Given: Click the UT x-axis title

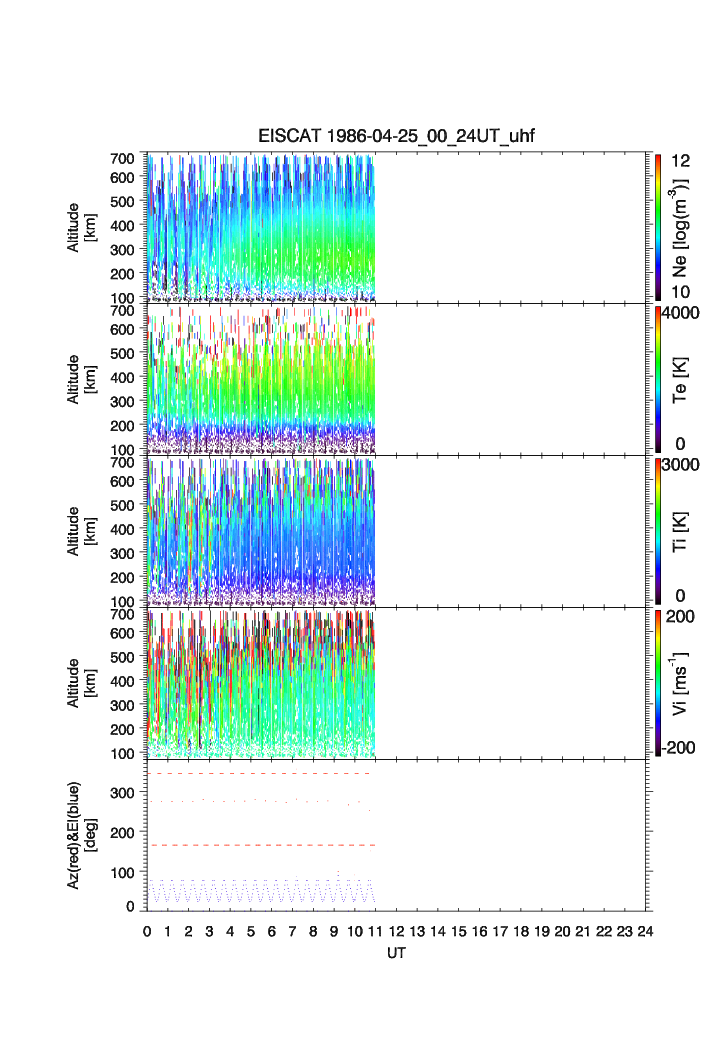Looking at the screenshot, I should (x=396, y=953).
